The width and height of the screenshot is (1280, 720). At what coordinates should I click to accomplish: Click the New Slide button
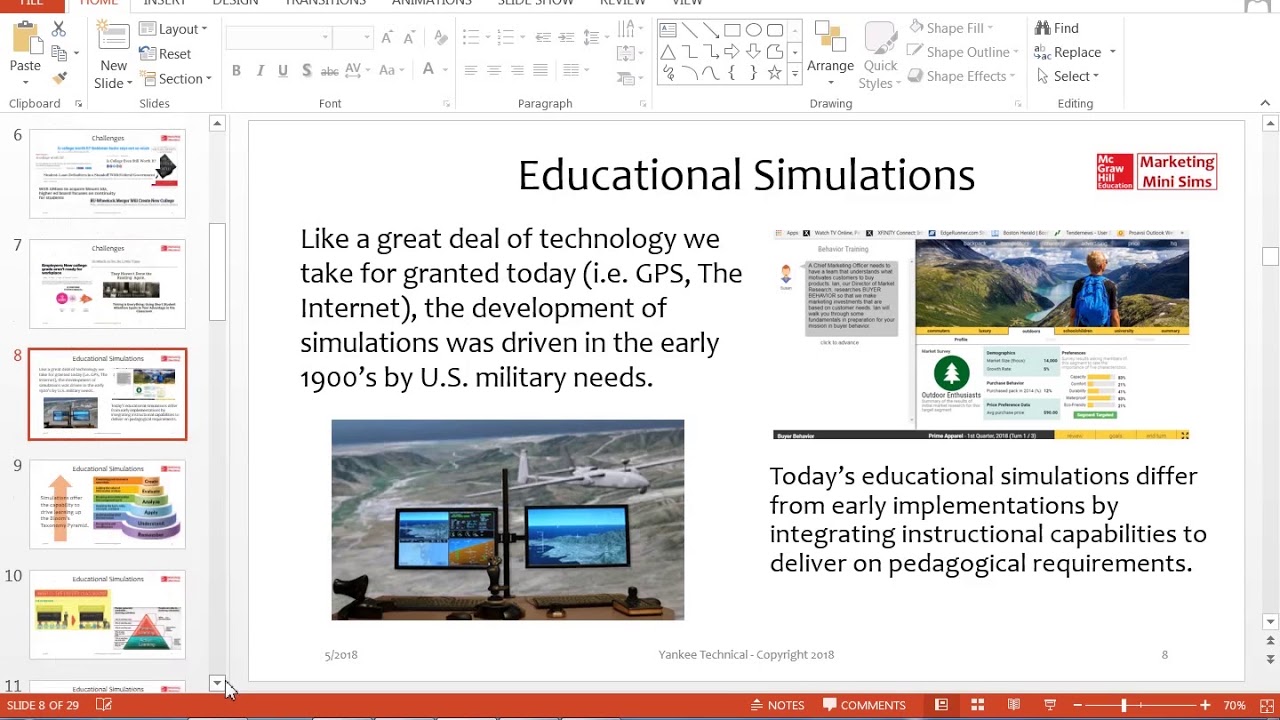click(x=114, y=55)
